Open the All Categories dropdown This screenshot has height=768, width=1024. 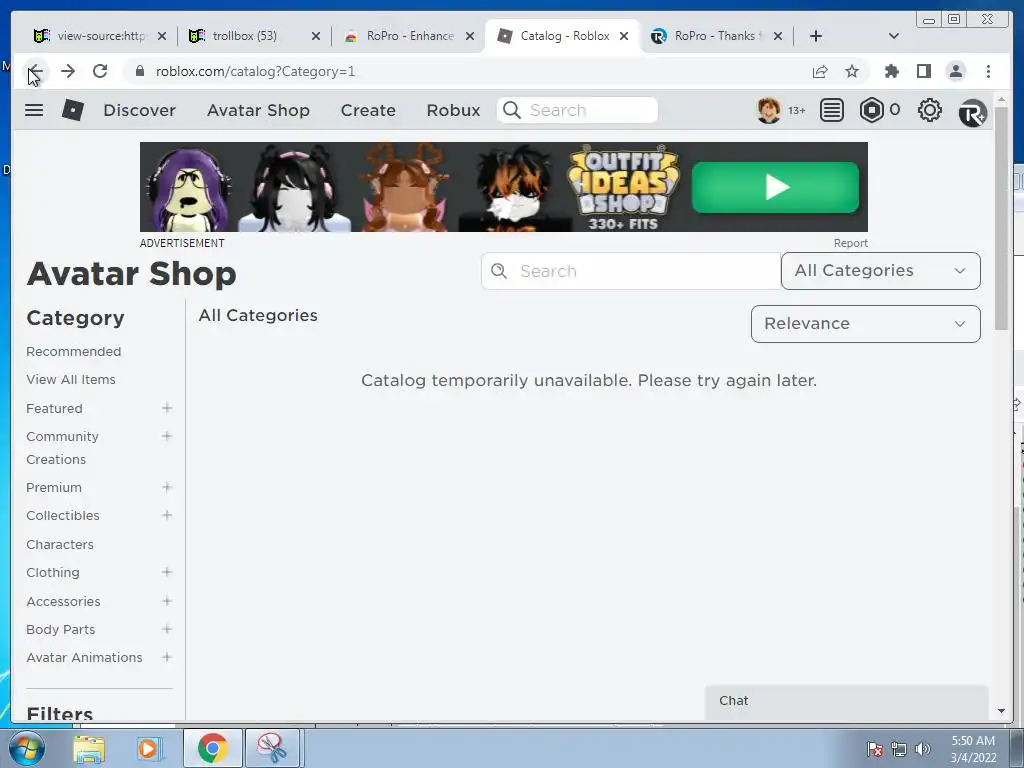tap(880, 271)
